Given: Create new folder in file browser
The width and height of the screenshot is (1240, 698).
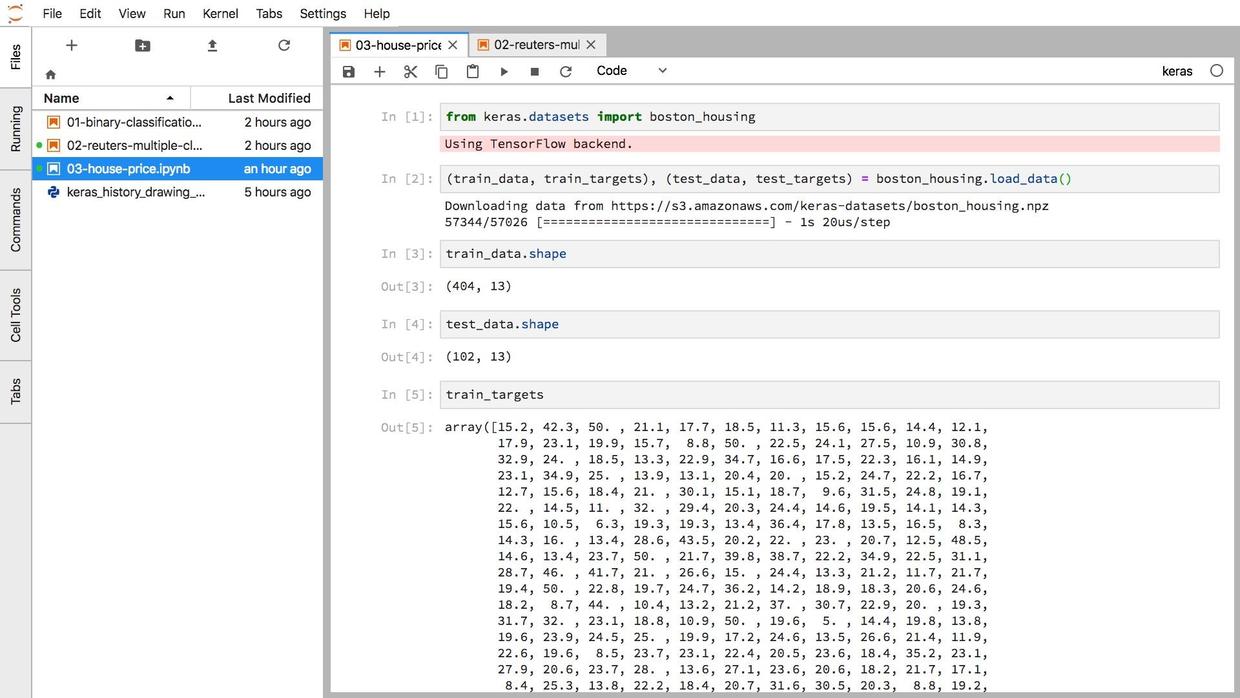Looking at the screenshot, I should tap(142, 46).
